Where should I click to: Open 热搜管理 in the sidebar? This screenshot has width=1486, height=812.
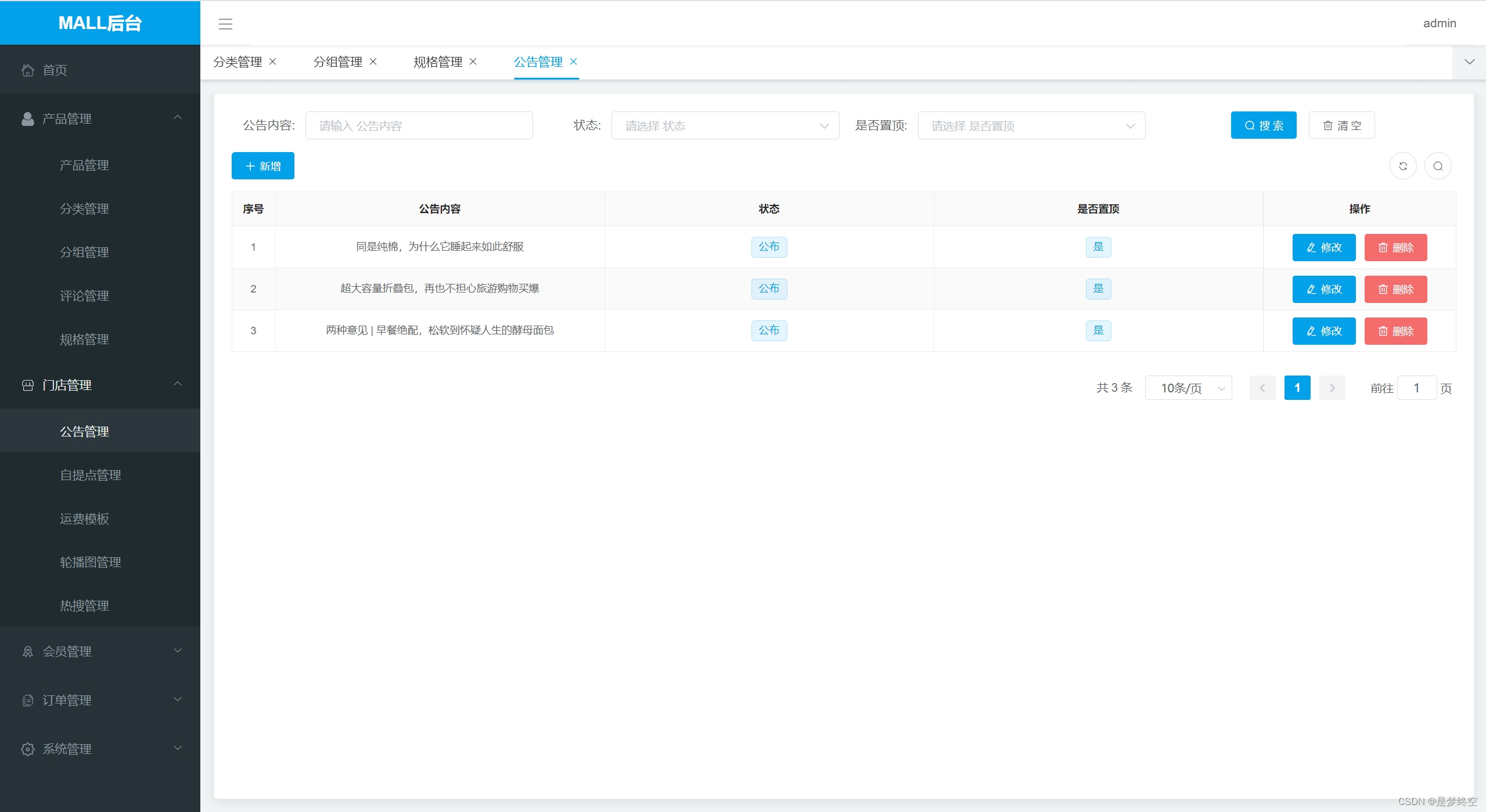[100, 606]
